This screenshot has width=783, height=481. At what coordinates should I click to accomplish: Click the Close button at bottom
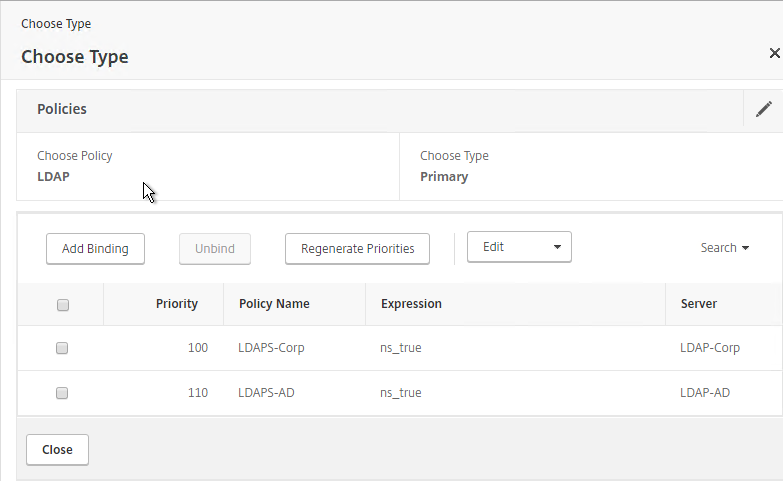(x=57, y=450)
